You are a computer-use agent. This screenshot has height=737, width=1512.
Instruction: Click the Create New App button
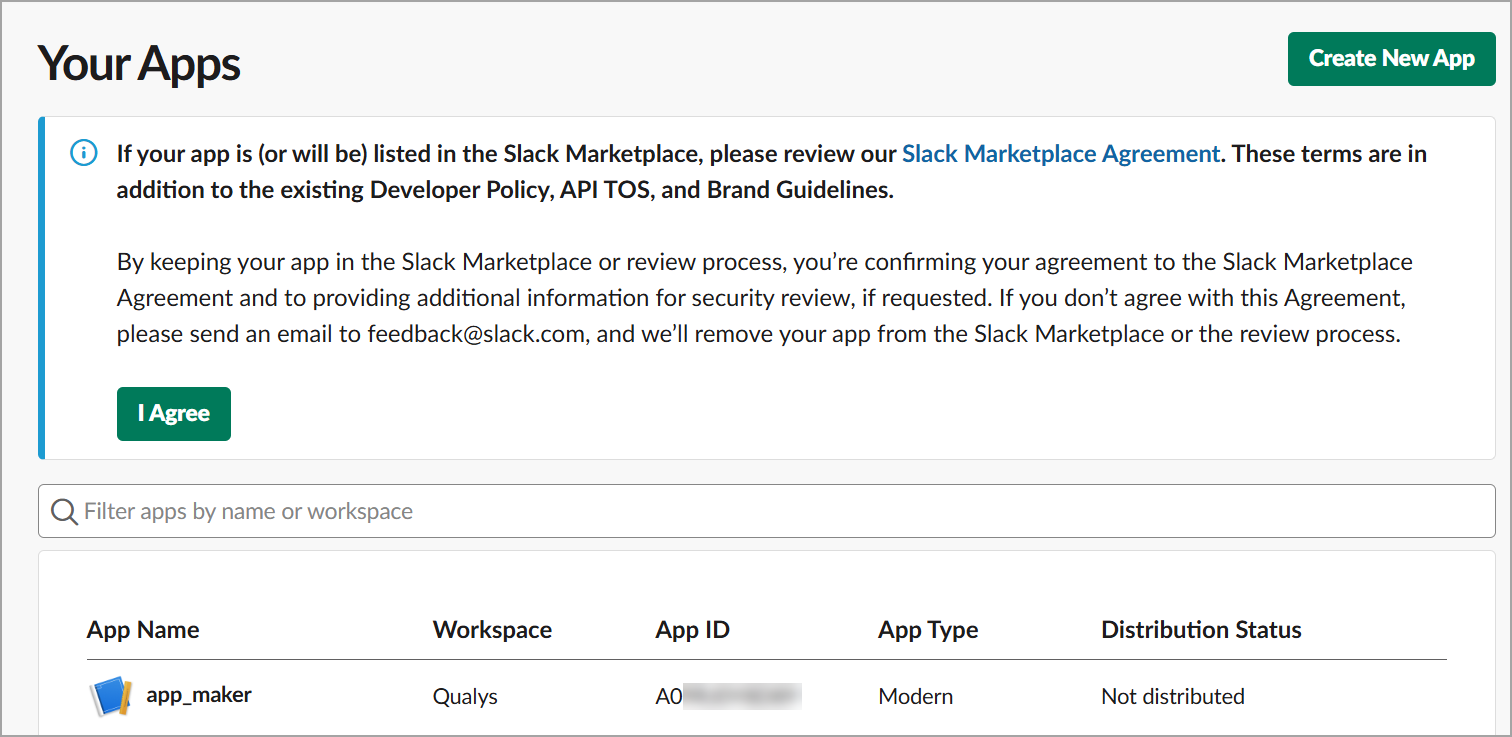pyautogui.click(x=1391, y=59)
